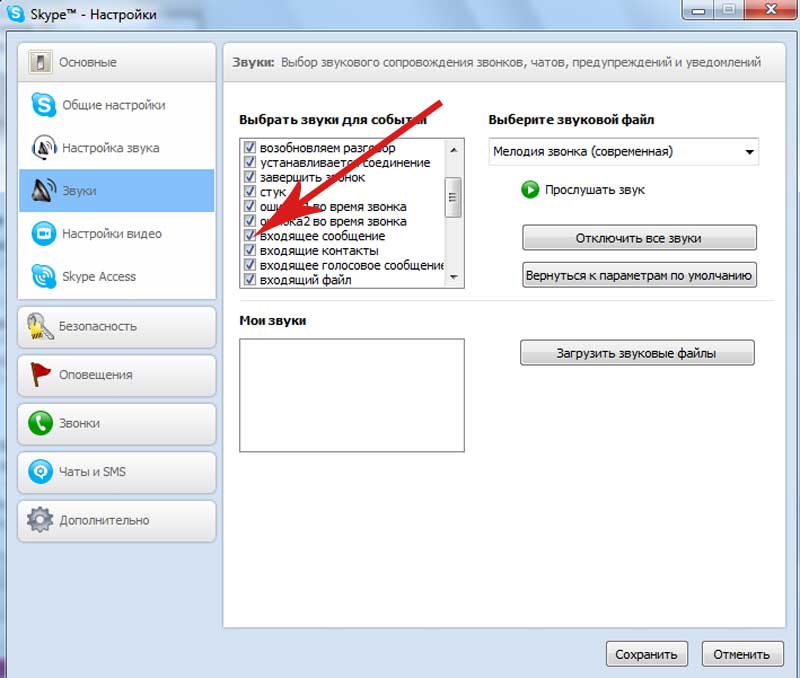
Task: Open Настройки видео page
Action: click(x=117, y=234)
